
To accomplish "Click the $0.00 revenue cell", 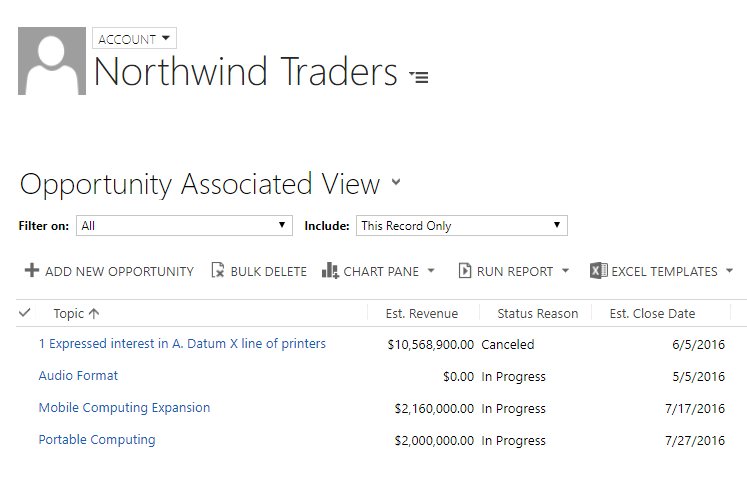I will coord(459,377).
